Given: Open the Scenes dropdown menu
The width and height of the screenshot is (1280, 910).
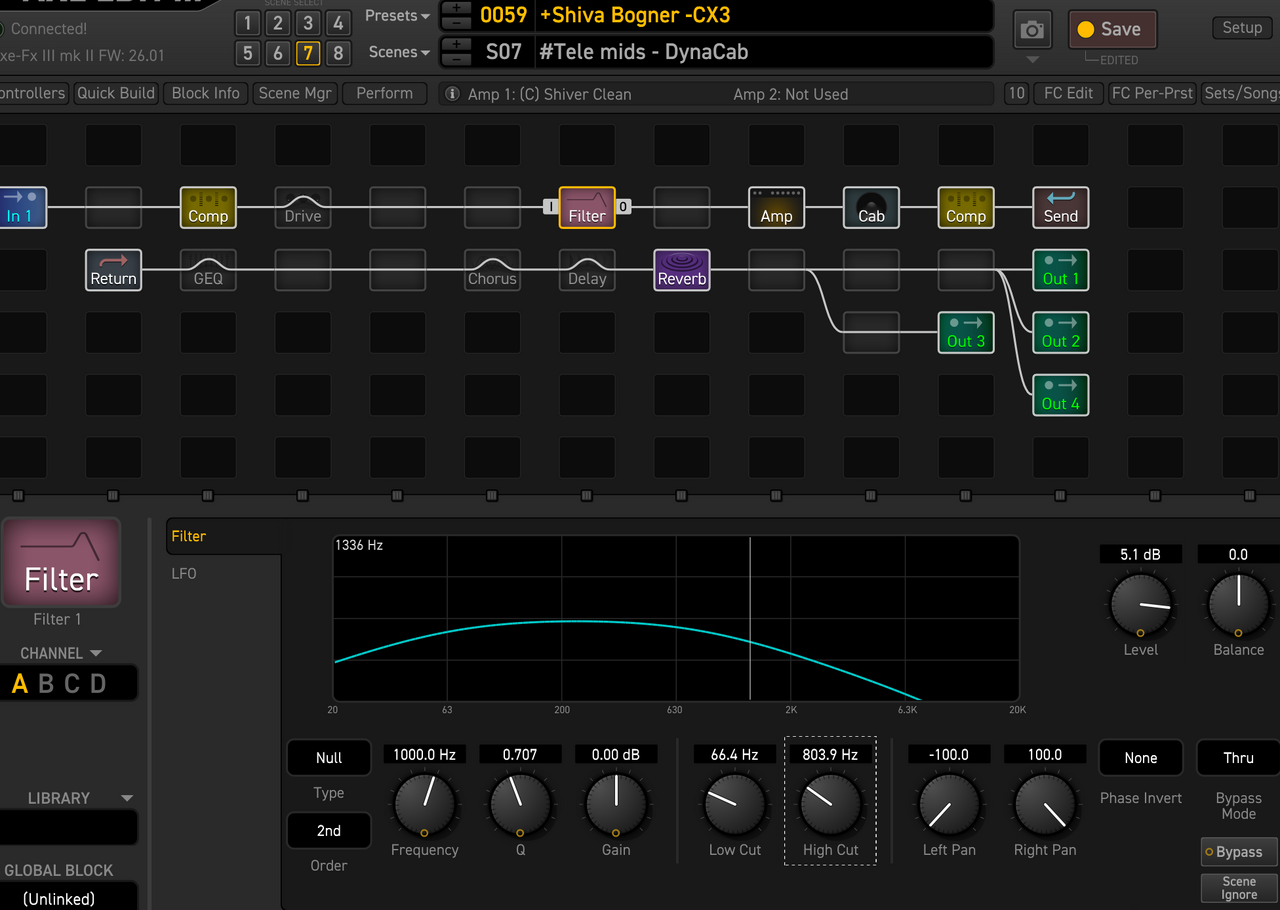Looking at the screenshot, I should [x=400, y=52].
